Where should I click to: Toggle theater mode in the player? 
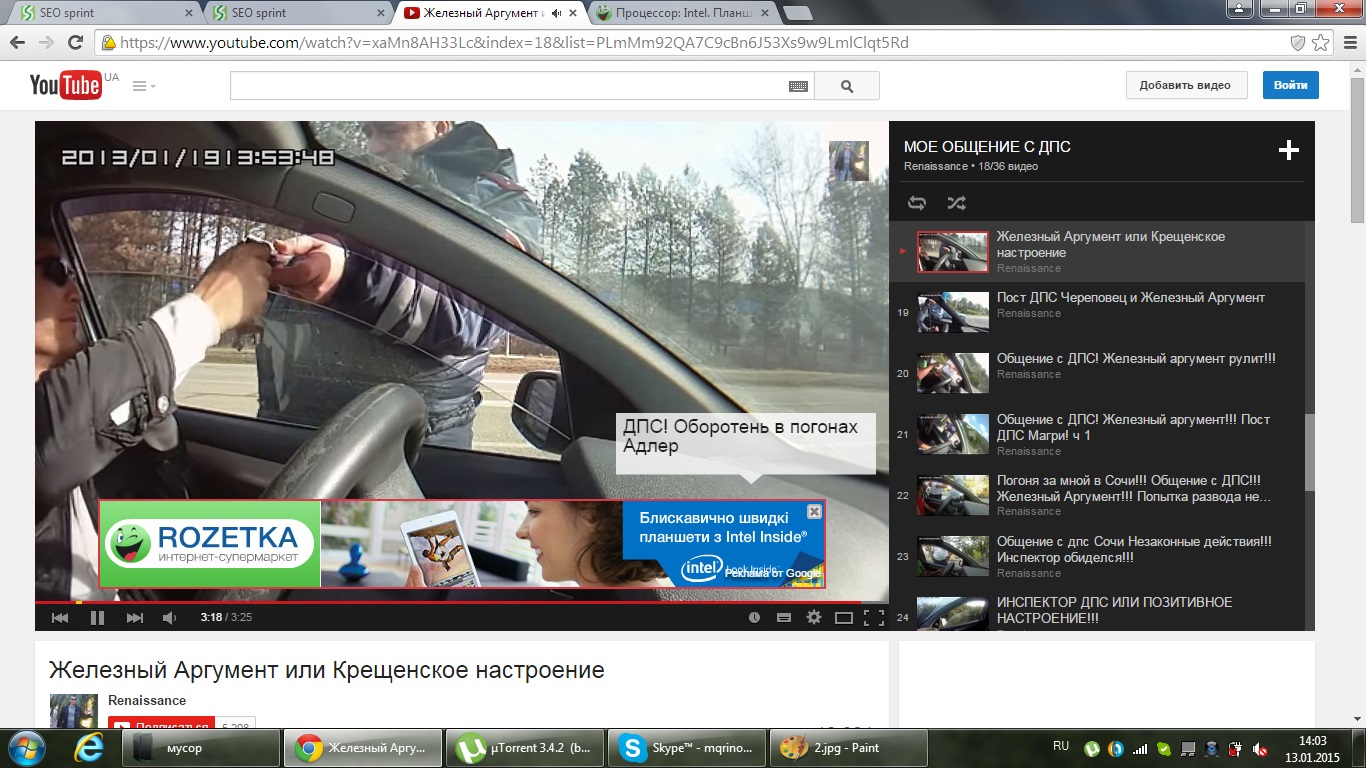[844, 618]
